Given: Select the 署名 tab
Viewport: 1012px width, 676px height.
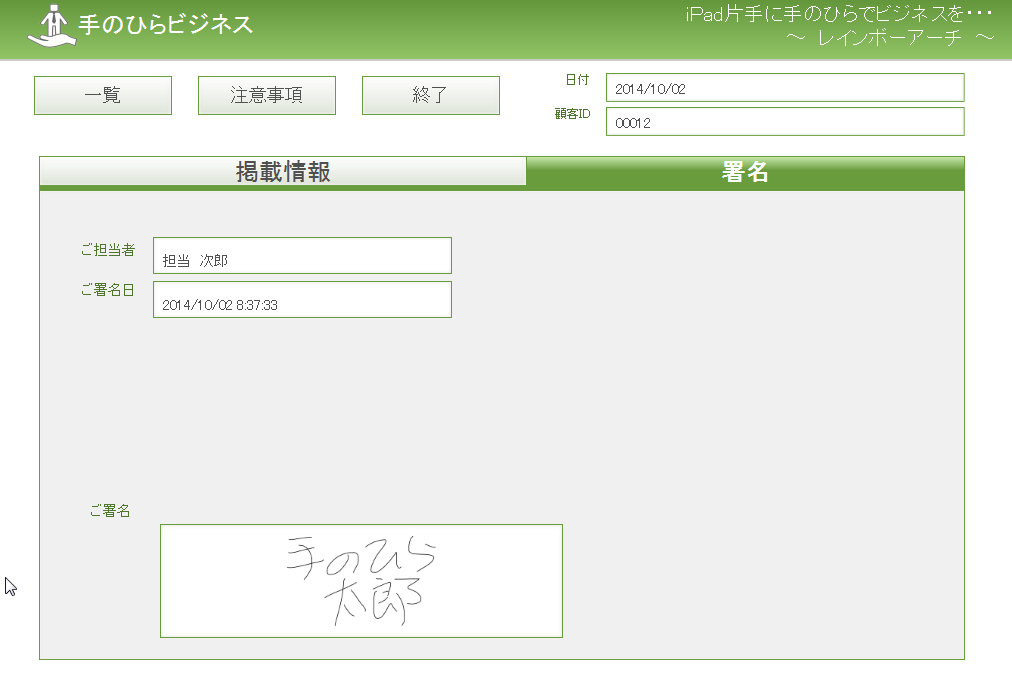Looking at the screenshot, I should coord(745,172).
